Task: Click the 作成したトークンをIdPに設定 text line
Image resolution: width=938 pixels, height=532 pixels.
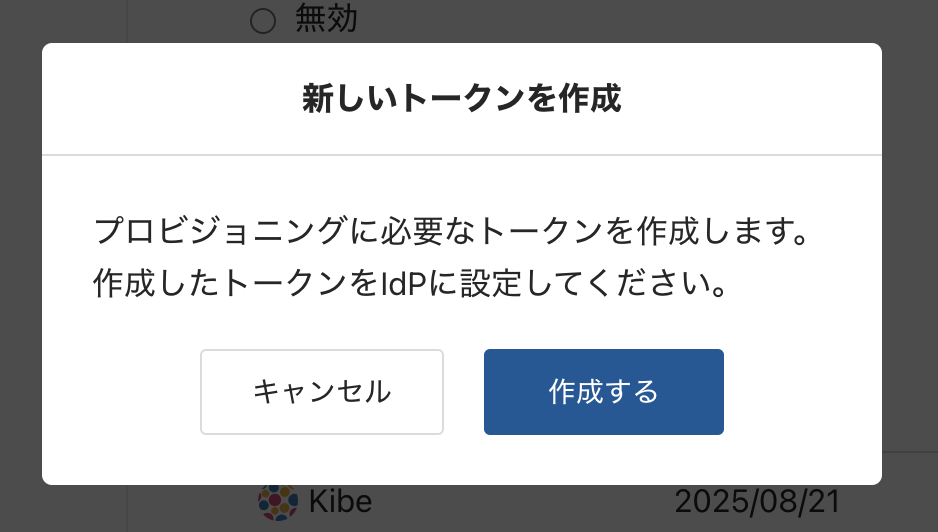Action: [408, 284]
